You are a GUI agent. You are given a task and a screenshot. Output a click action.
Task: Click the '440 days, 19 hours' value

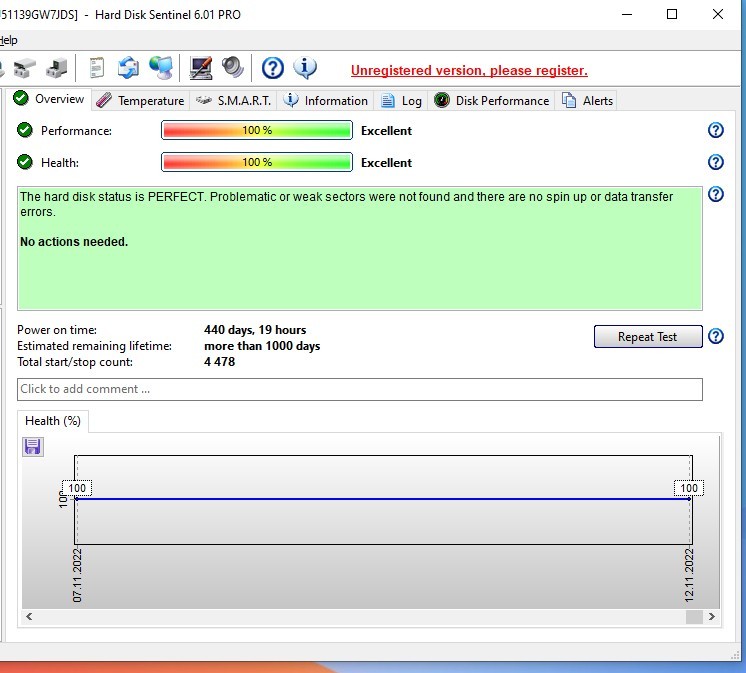tap(255, 330)
